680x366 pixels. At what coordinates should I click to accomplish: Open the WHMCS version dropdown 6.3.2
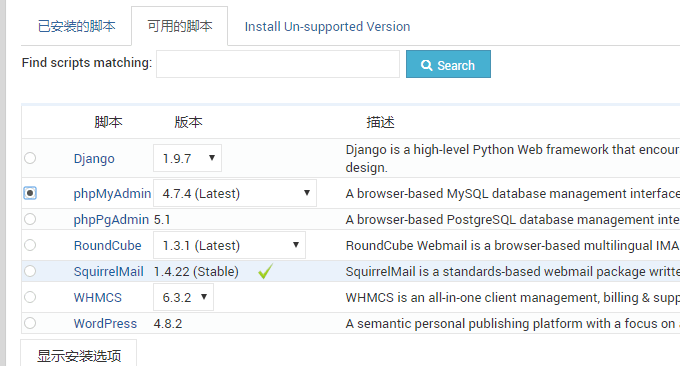[183, 297]
